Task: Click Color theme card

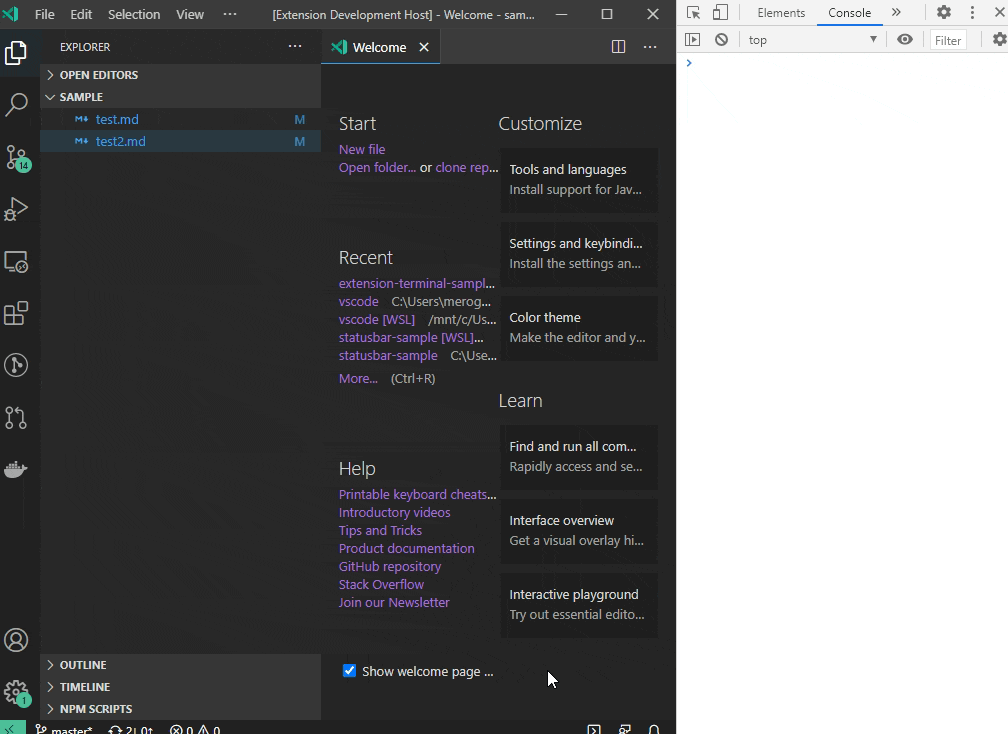Action: point(579,328)
